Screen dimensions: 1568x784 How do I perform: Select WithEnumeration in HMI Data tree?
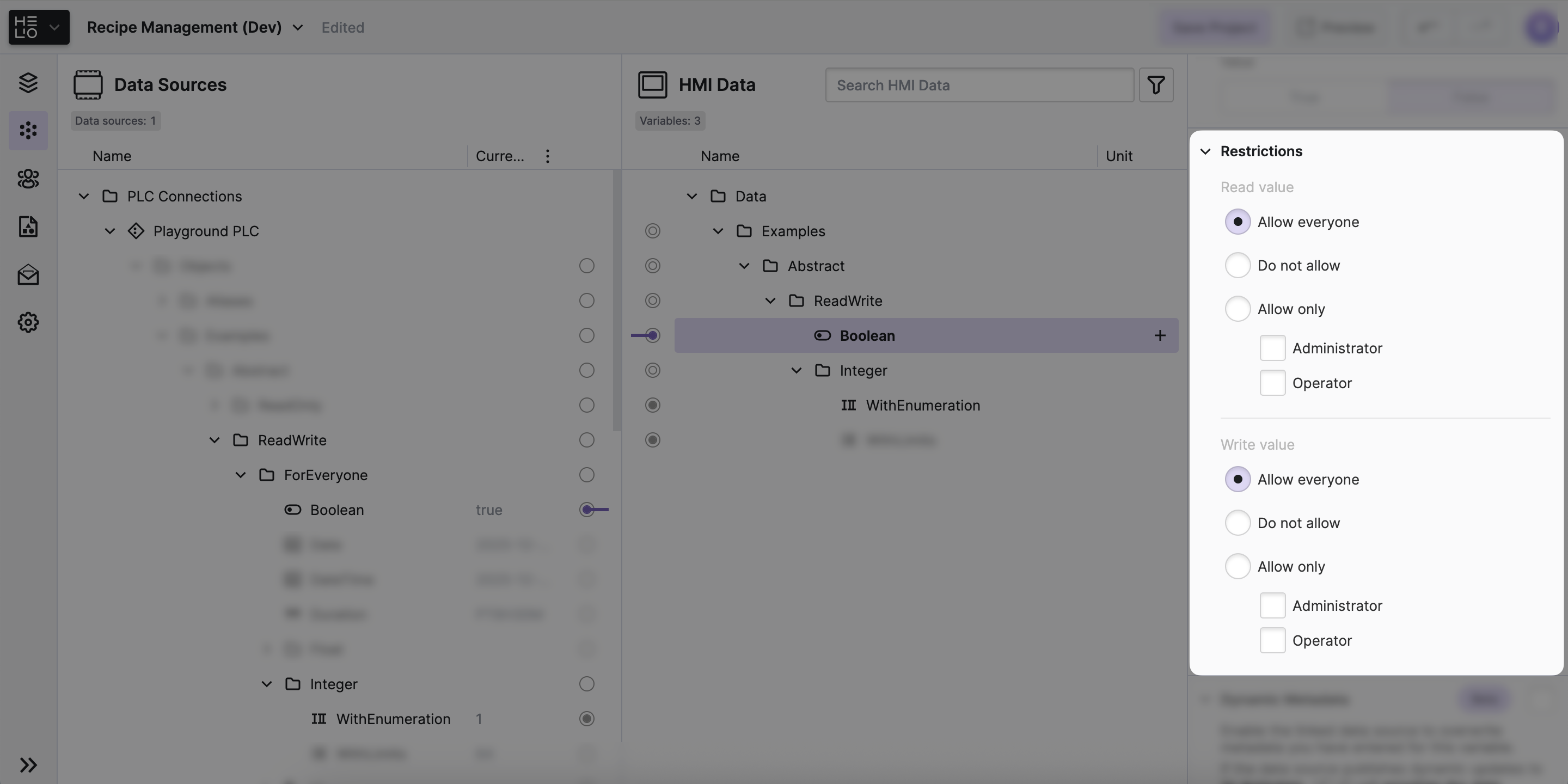[x=922, y=406]
